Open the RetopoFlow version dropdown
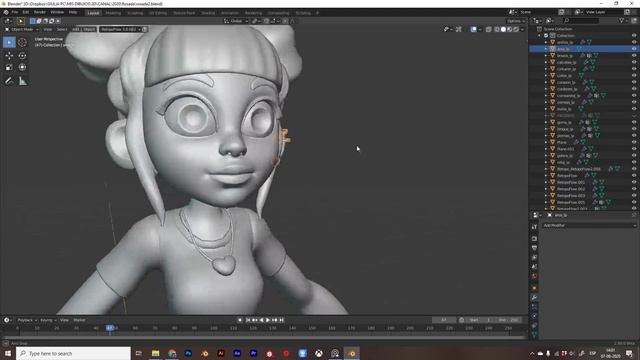Screen dimensions: 640x360 [120, 29]
